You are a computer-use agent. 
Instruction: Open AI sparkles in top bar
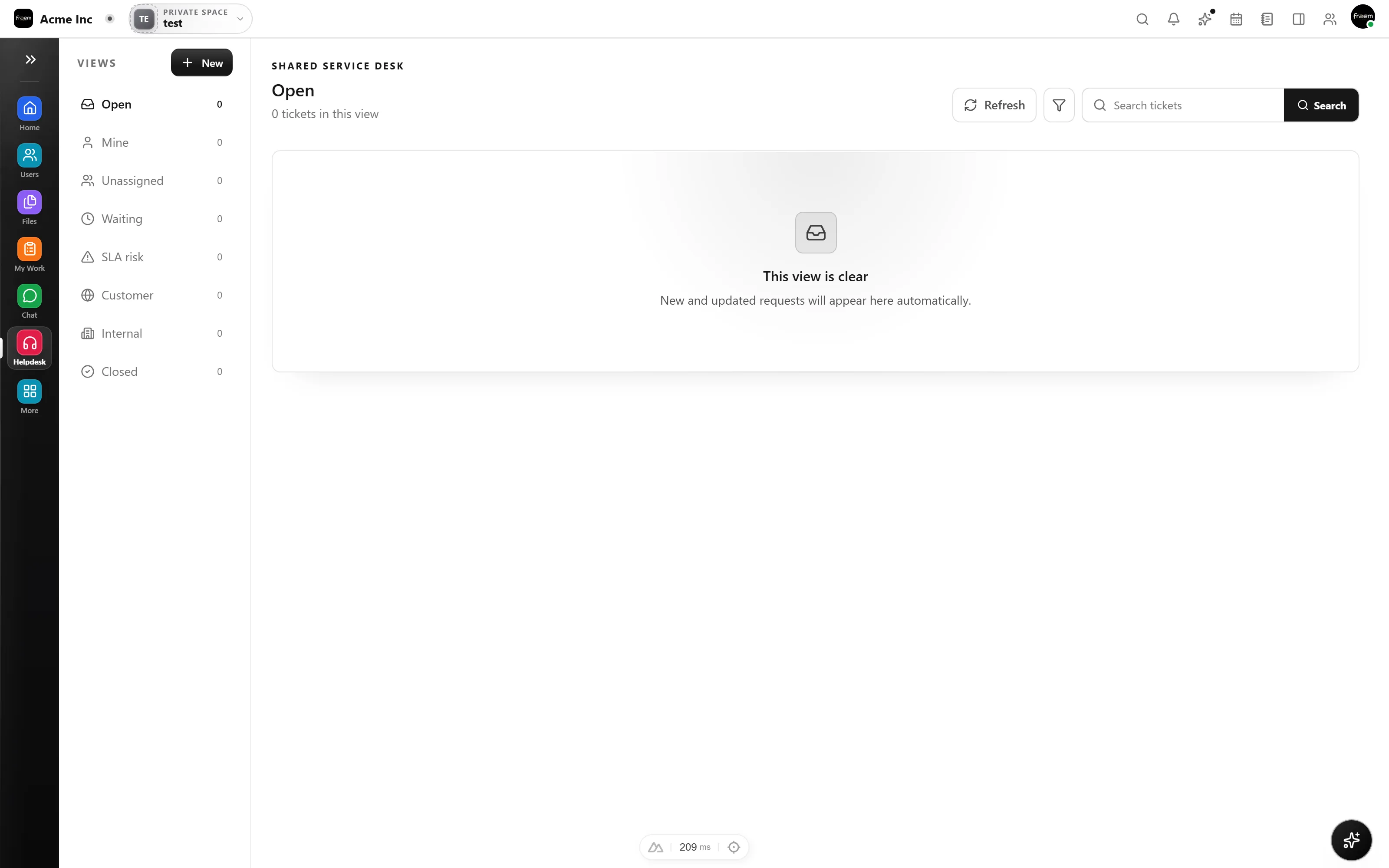pyautogui.click(x=1205, y=19)
